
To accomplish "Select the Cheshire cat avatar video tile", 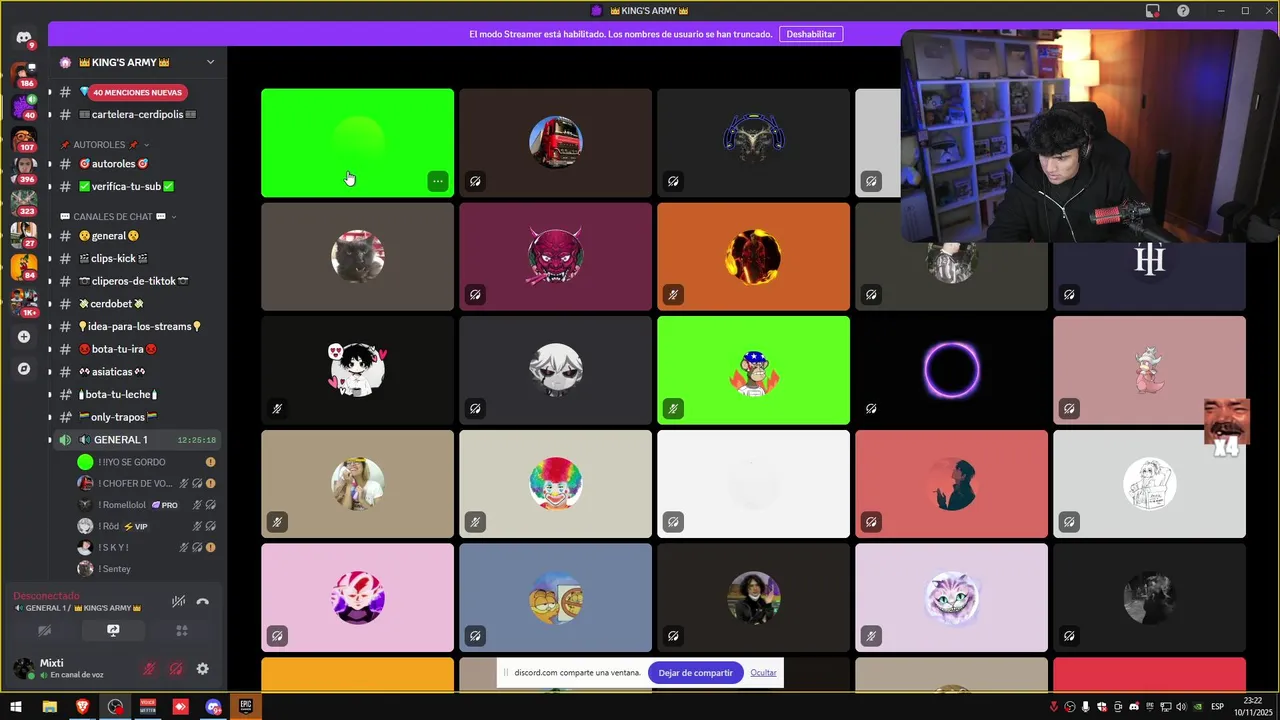I will tap(951, 597).
